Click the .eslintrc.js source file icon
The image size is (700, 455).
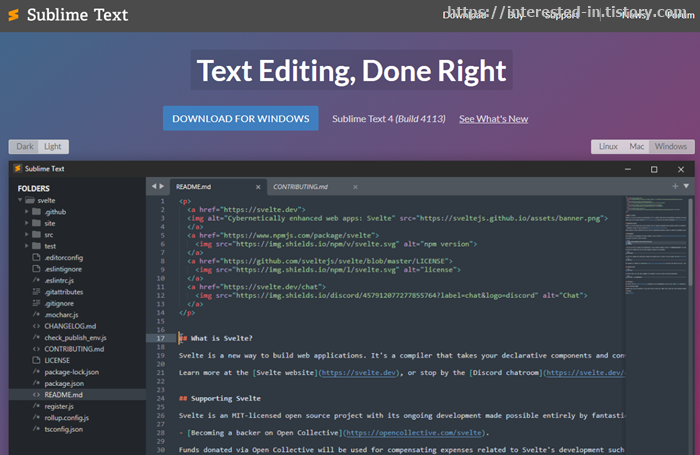(36, 280)
